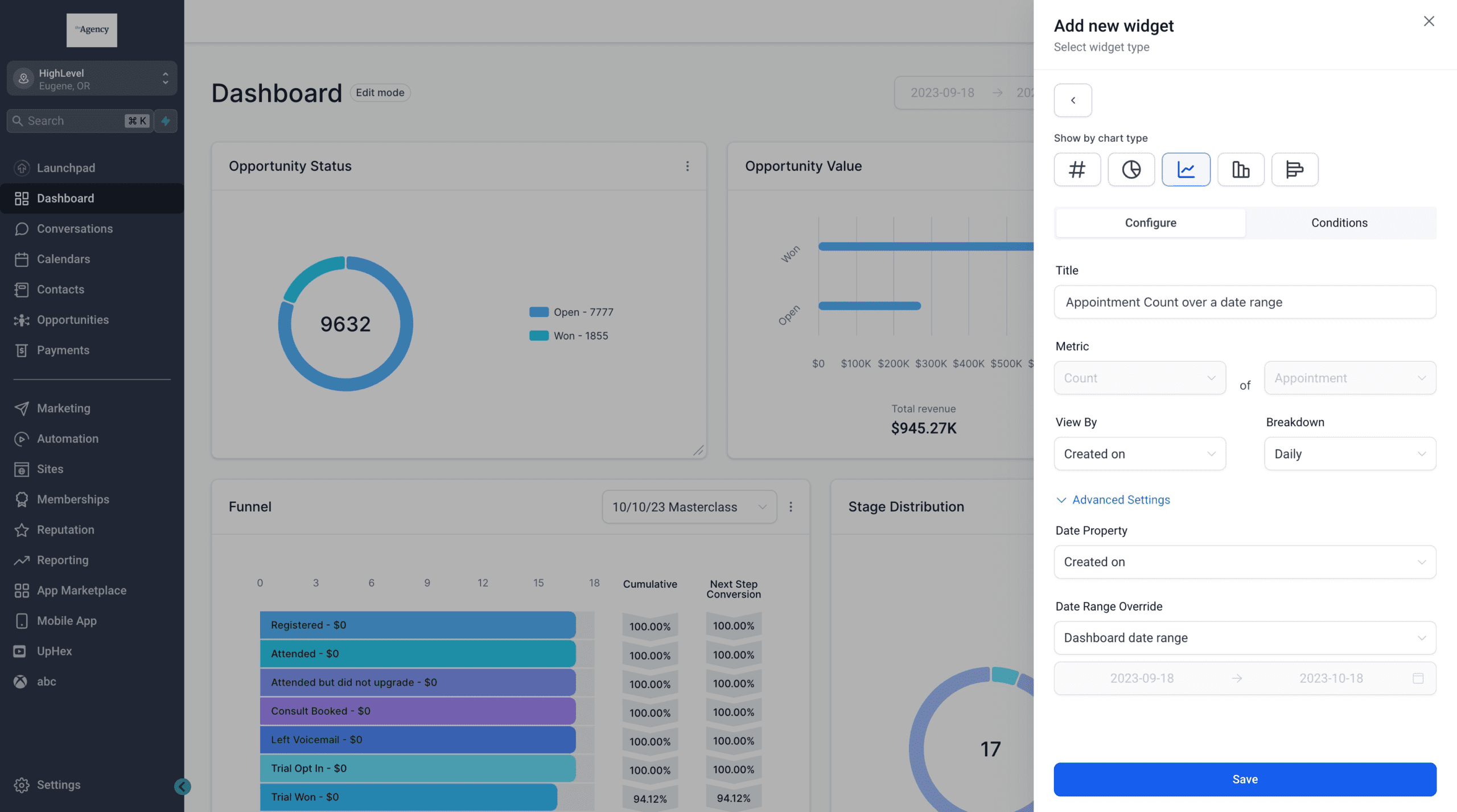The width and height of the screenshot is (1457, 812).
Task: Collapse the Advanced Settings section
Action: 1113,500
